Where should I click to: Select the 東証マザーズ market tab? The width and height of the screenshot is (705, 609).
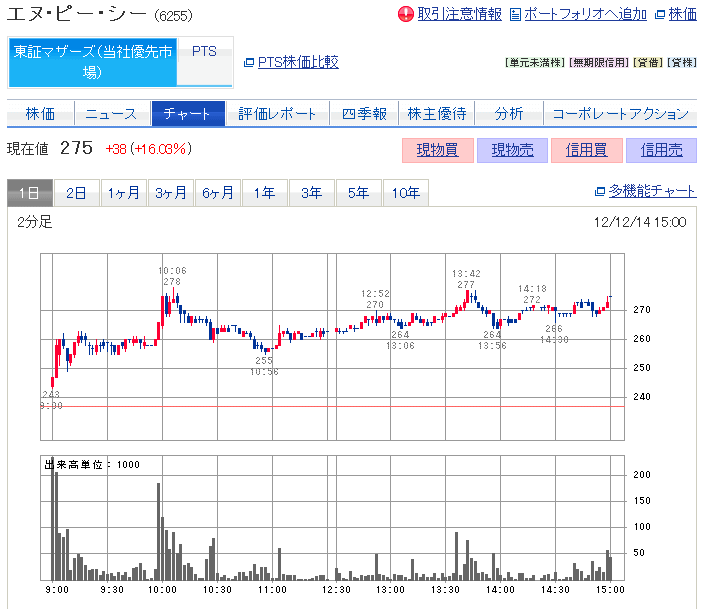click(93, 62)
